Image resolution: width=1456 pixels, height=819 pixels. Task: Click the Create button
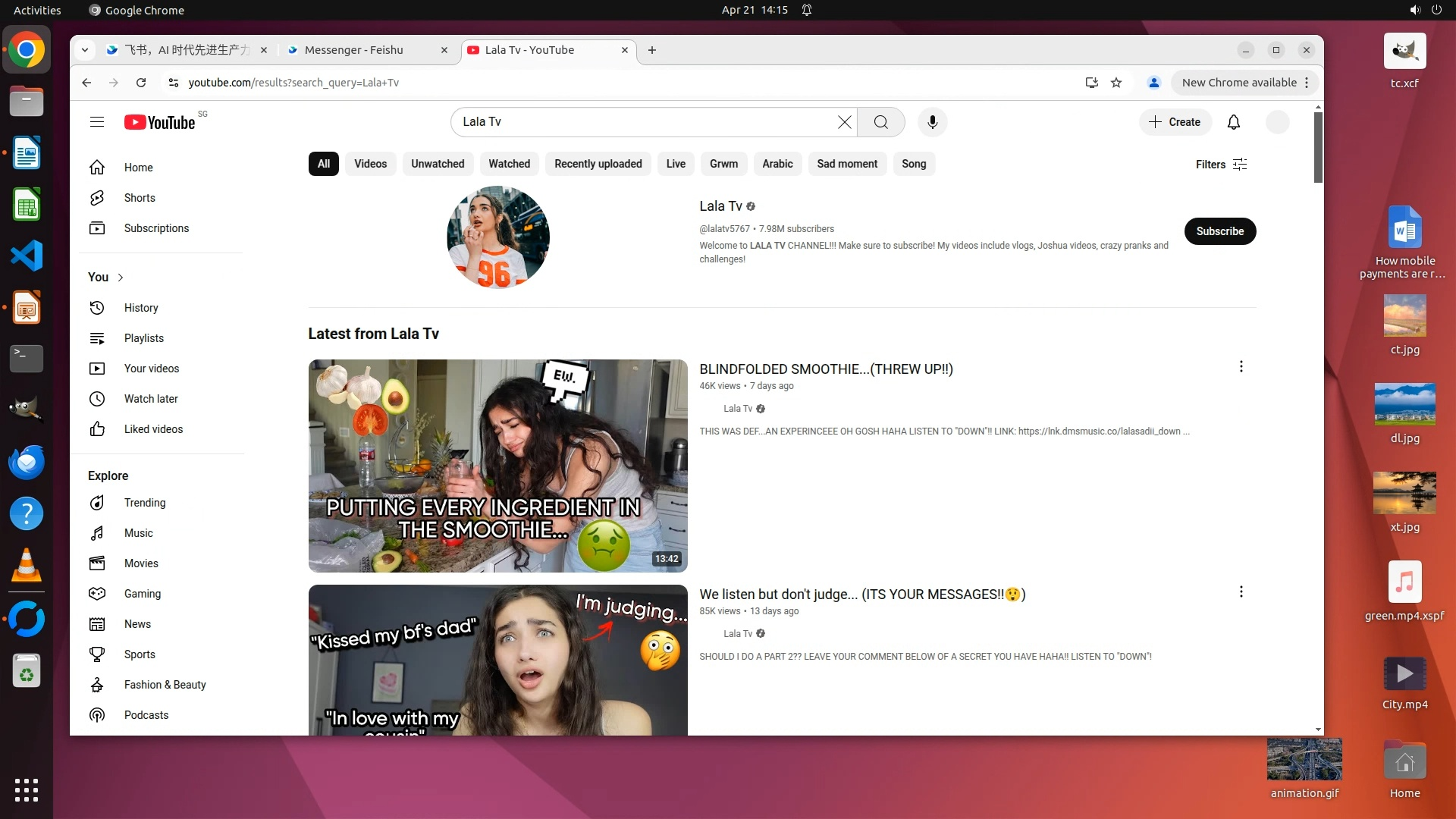[1175, 122]
